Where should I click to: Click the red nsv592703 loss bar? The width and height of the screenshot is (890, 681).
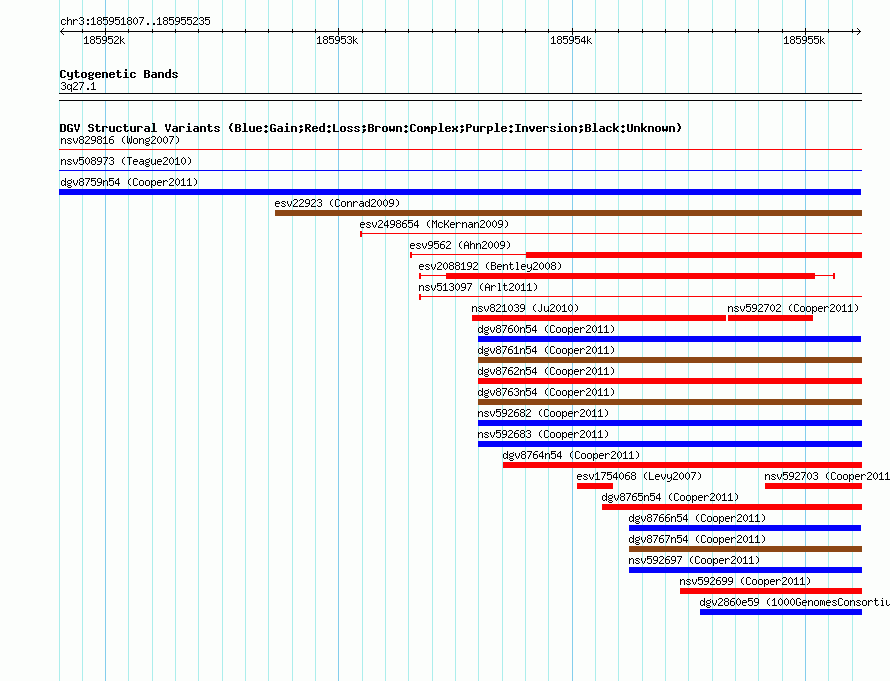click(813, 486)
